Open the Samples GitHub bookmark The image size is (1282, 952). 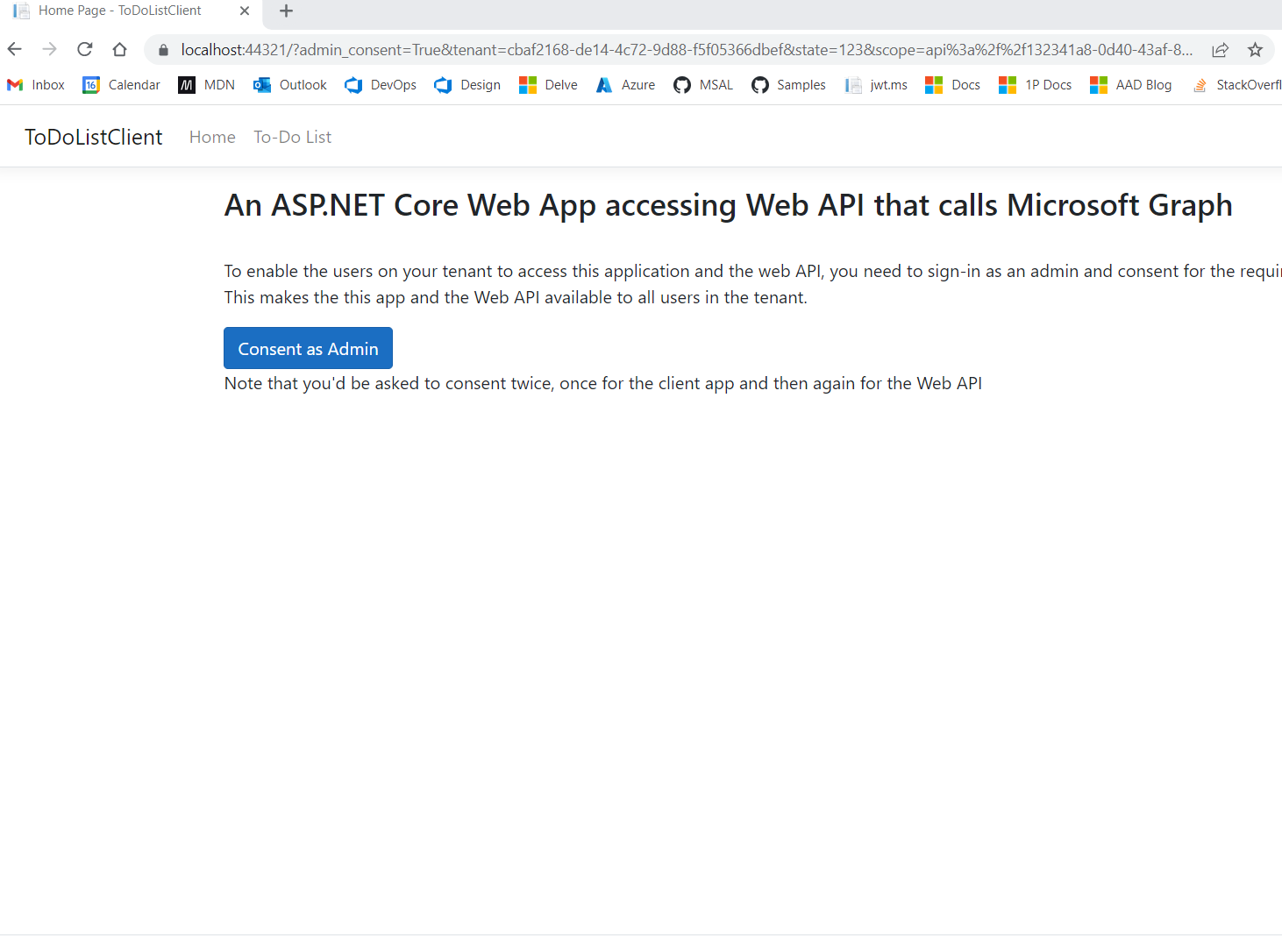788,85
